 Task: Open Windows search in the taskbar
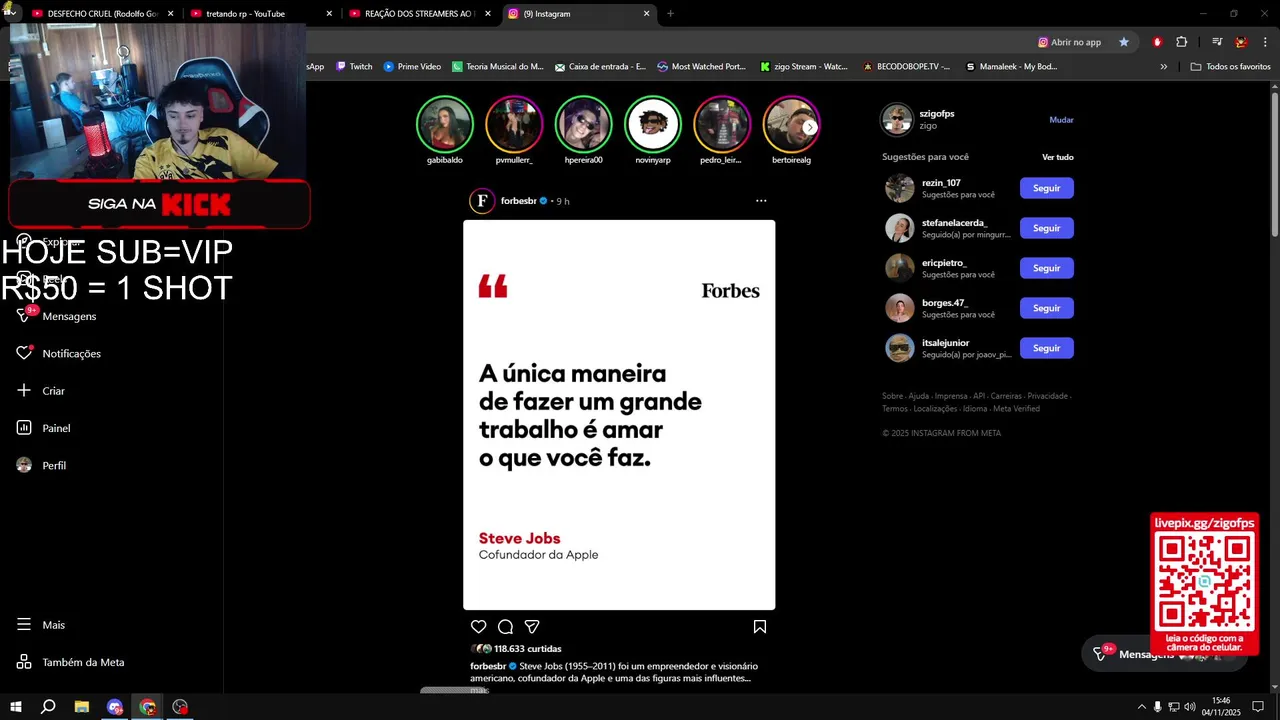(x=47, y=707)
